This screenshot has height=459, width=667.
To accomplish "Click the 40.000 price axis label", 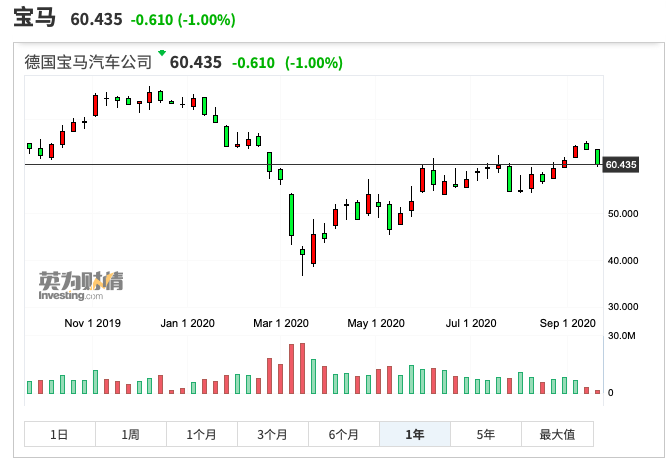I will [x=623, y=260].
